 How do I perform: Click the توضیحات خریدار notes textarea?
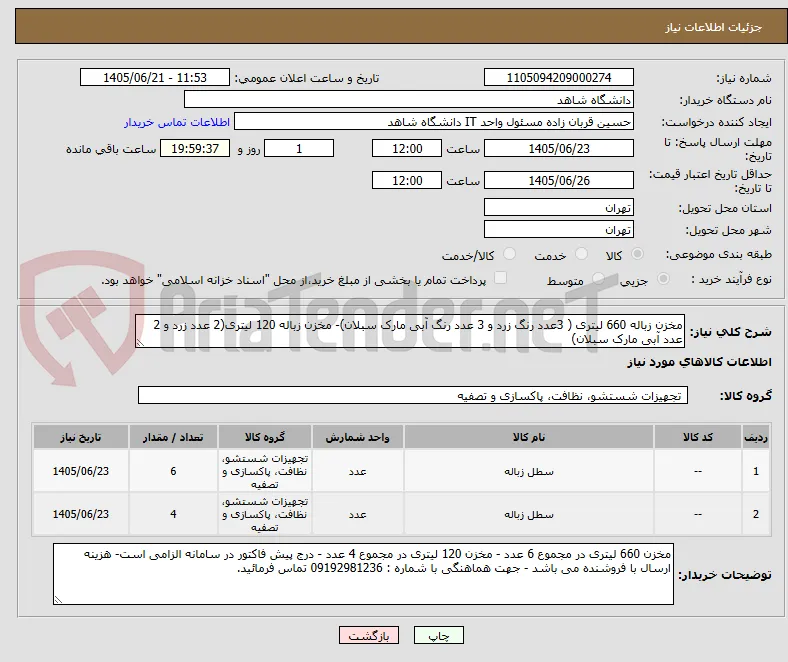[x=363, y=574]
